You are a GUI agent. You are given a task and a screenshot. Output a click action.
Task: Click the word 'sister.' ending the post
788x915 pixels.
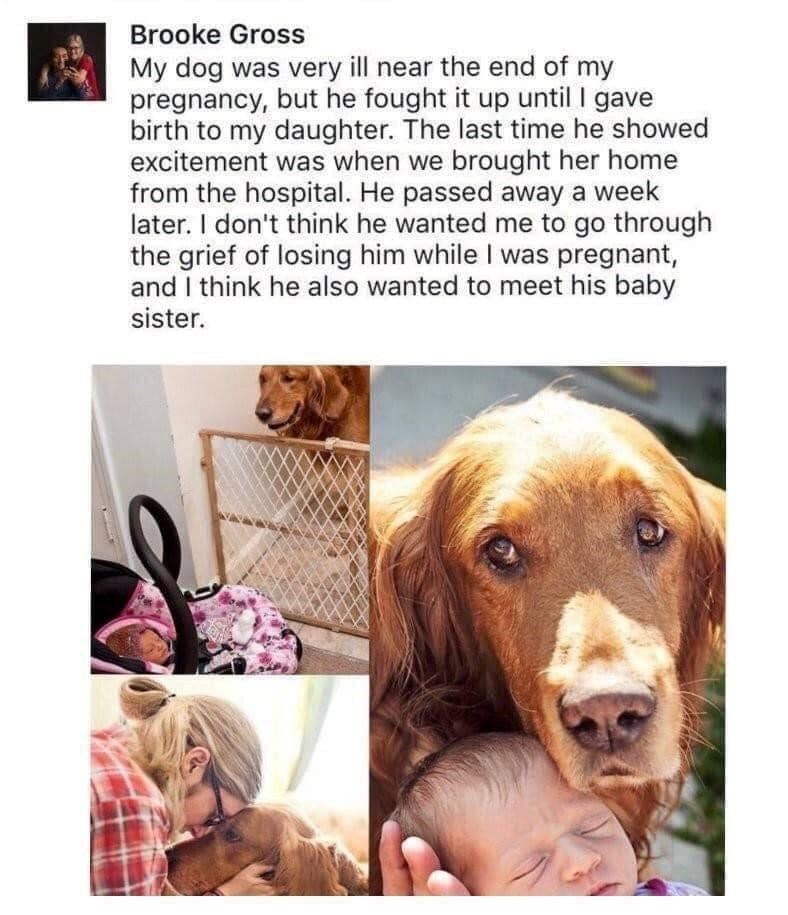pos(168,319)
